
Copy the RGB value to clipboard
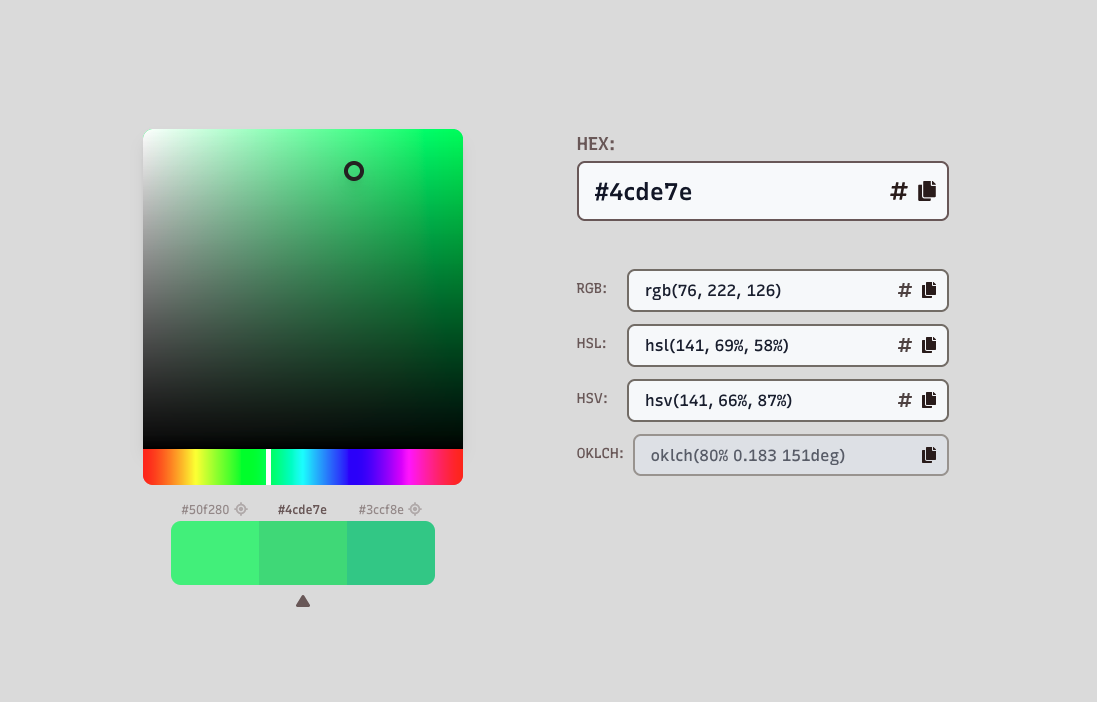pyautogui.click(x=929, y=290)
